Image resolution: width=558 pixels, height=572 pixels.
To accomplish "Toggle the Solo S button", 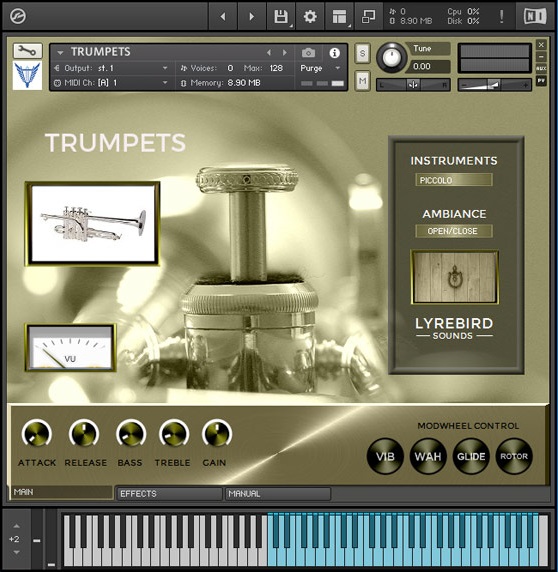I will pos(362,54).
